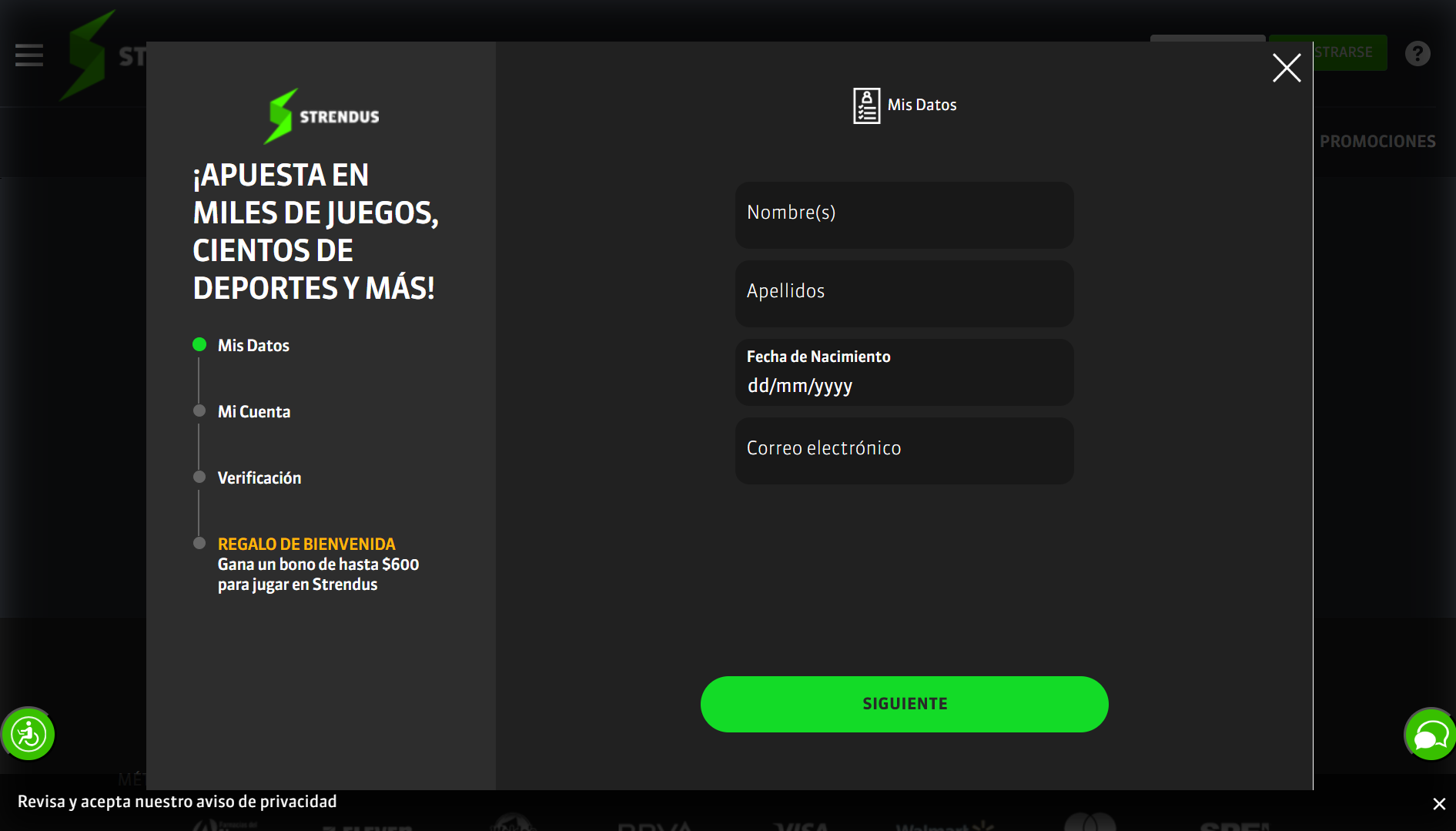Click the REGALO DE BIENVENIDA step
The image size is (1456, 831).
pyautogui.click(x=306, y=545)
